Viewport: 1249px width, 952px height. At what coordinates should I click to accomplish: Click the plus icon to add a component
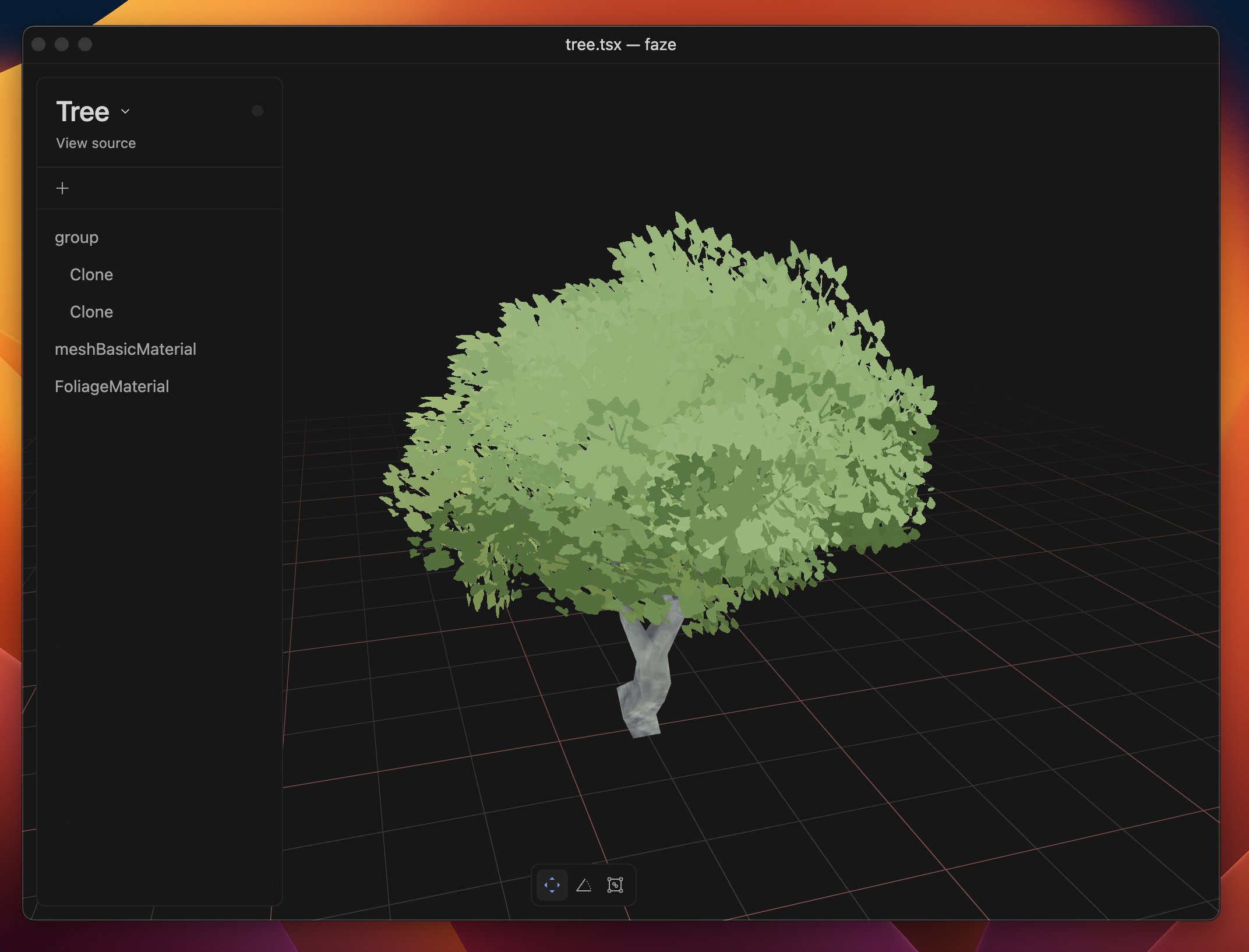click(x=62, y=188)
